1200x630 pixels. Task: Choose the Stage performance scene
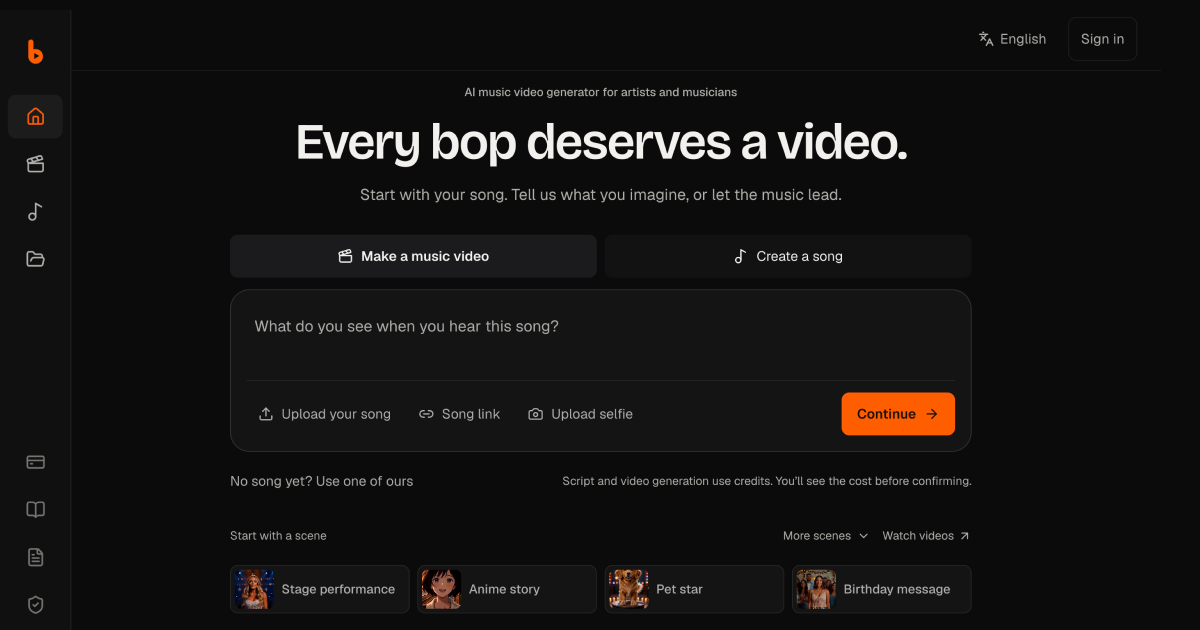tap(319, 589)
